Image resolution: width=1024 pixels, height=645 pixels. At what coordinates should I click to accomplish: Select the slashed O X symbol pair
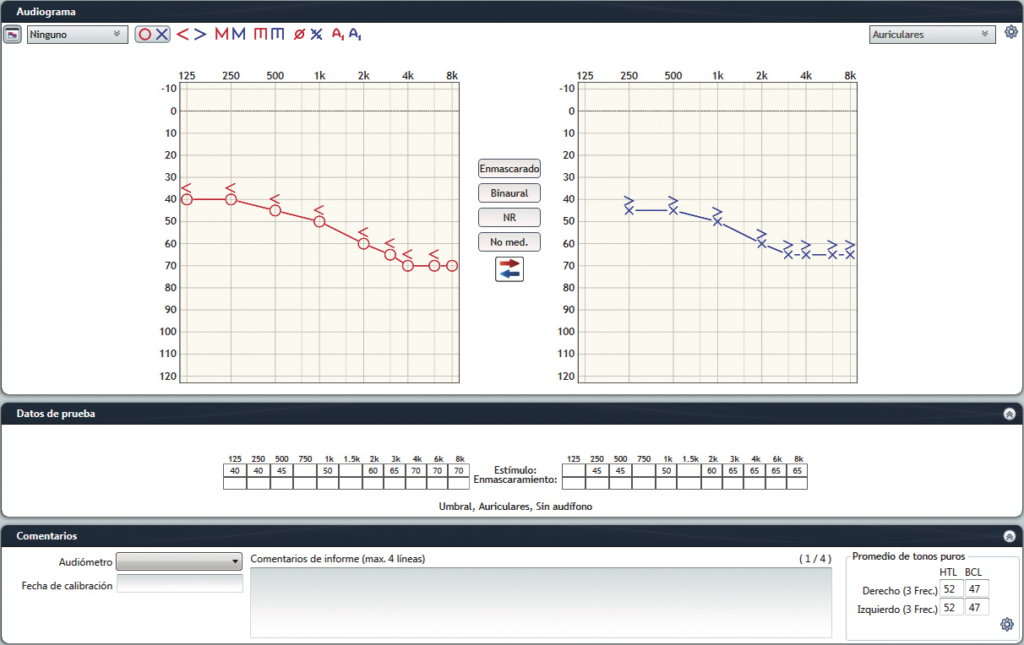(308, 34)
